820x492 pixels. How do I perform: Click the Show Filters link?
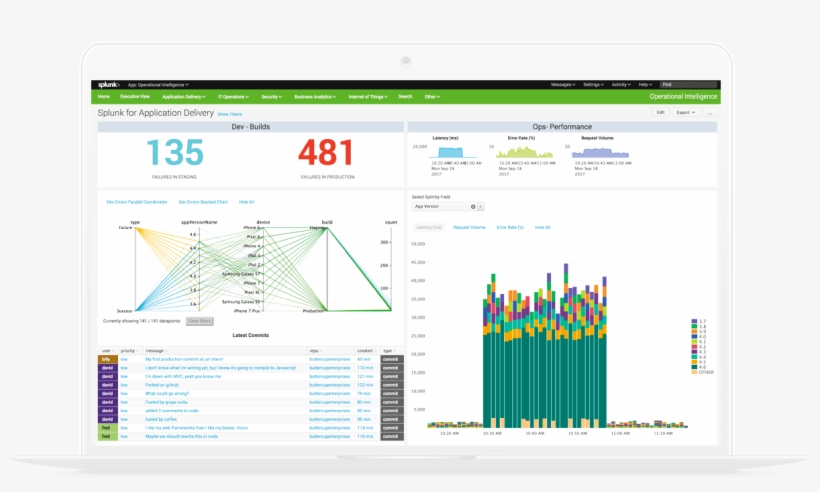(x=230, y=114)
